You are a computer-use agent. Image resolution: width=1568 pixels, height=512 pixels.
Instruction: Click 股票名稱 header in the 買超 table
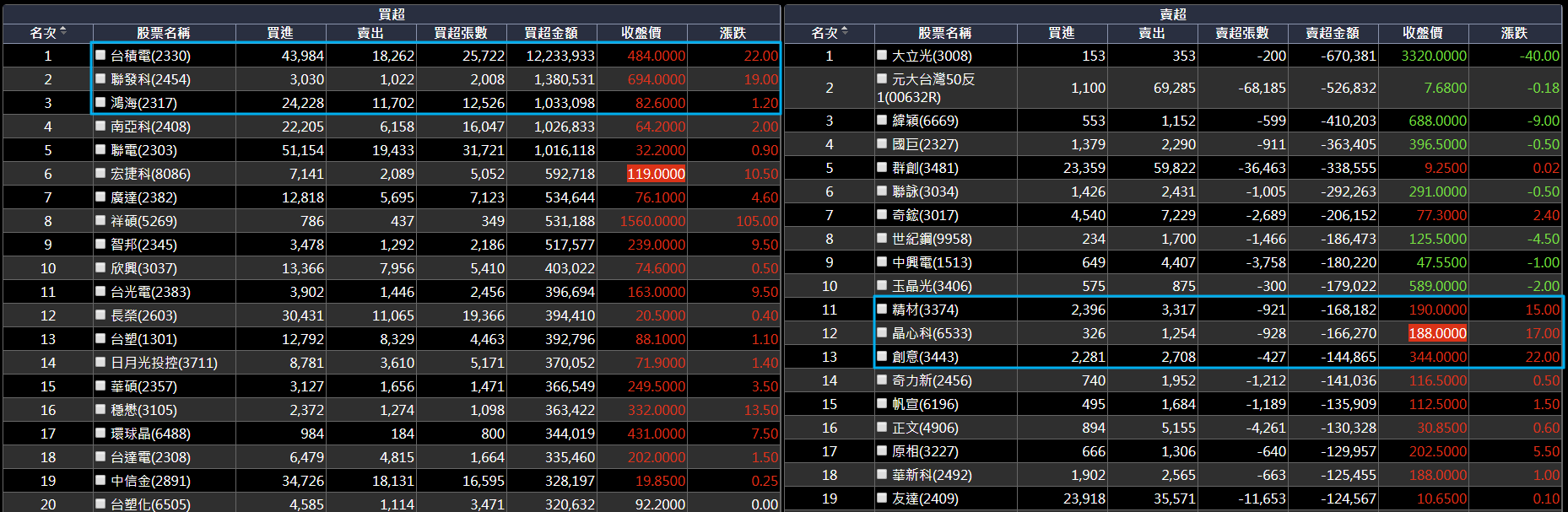(x=164, y=33)
